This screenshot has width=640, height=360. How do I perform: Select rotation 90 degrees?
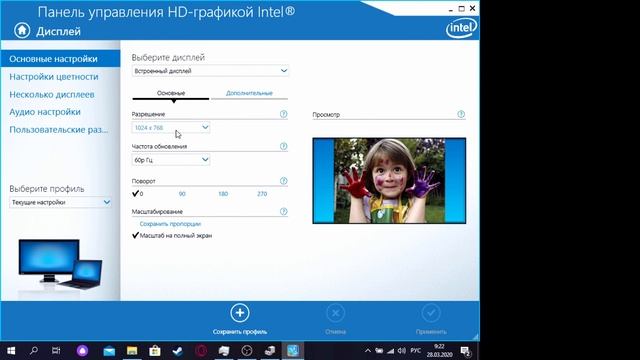[182, 194]
